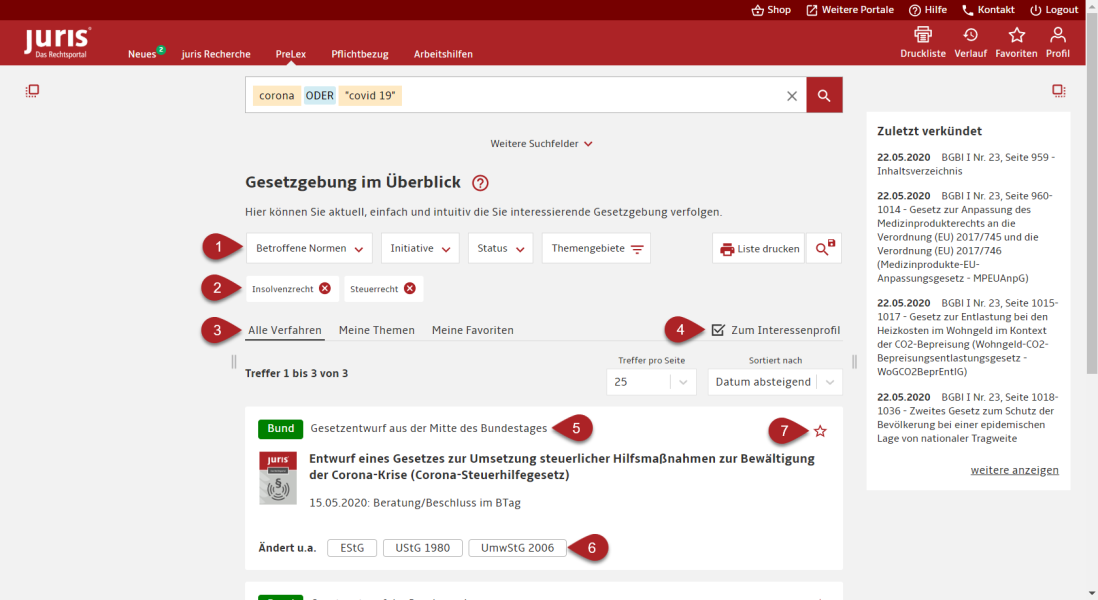Click the red search magnifier button
1098x600 pixels.
pyautogui.click(x=824, y=95)
